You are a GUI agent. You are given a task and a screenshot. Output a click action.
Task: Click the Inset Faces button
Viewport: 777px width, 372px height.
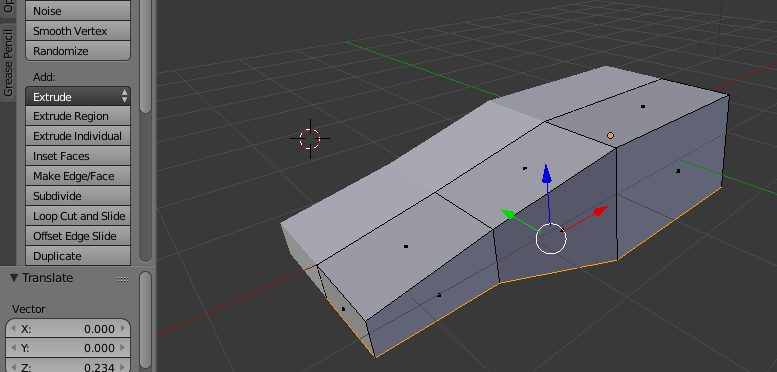[x=78, y=156]
